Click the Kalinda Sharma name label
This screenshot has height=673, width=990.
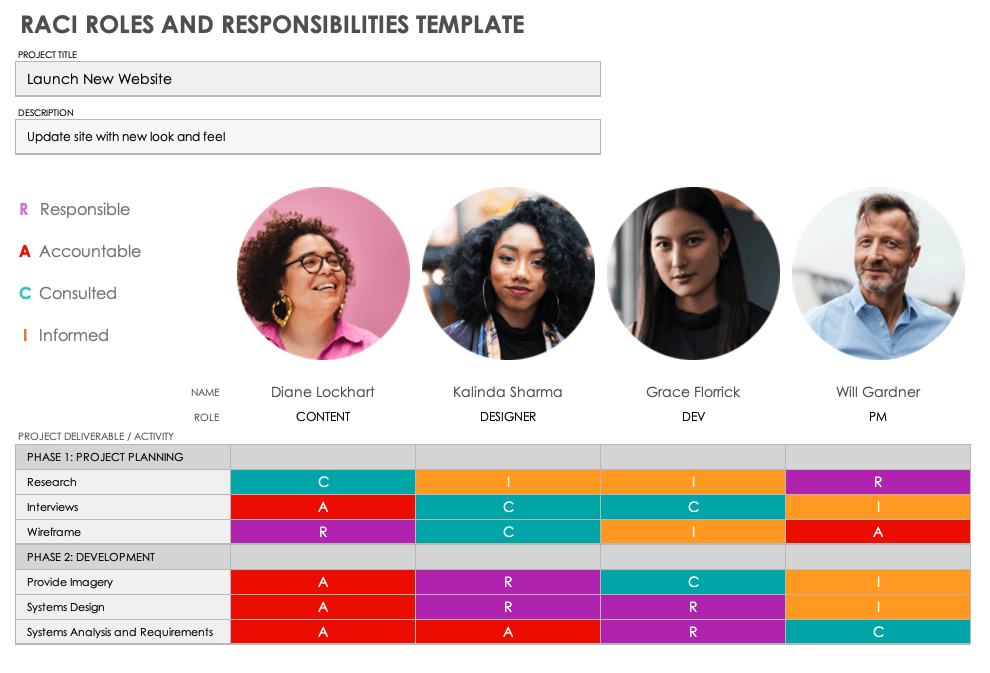point(508,392)
